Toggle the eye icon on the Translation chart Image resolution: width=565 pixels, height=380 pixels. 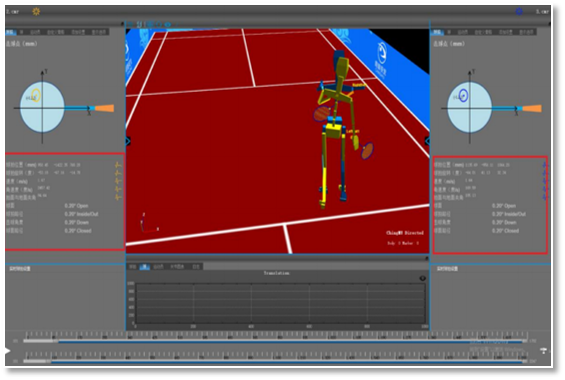423,278
